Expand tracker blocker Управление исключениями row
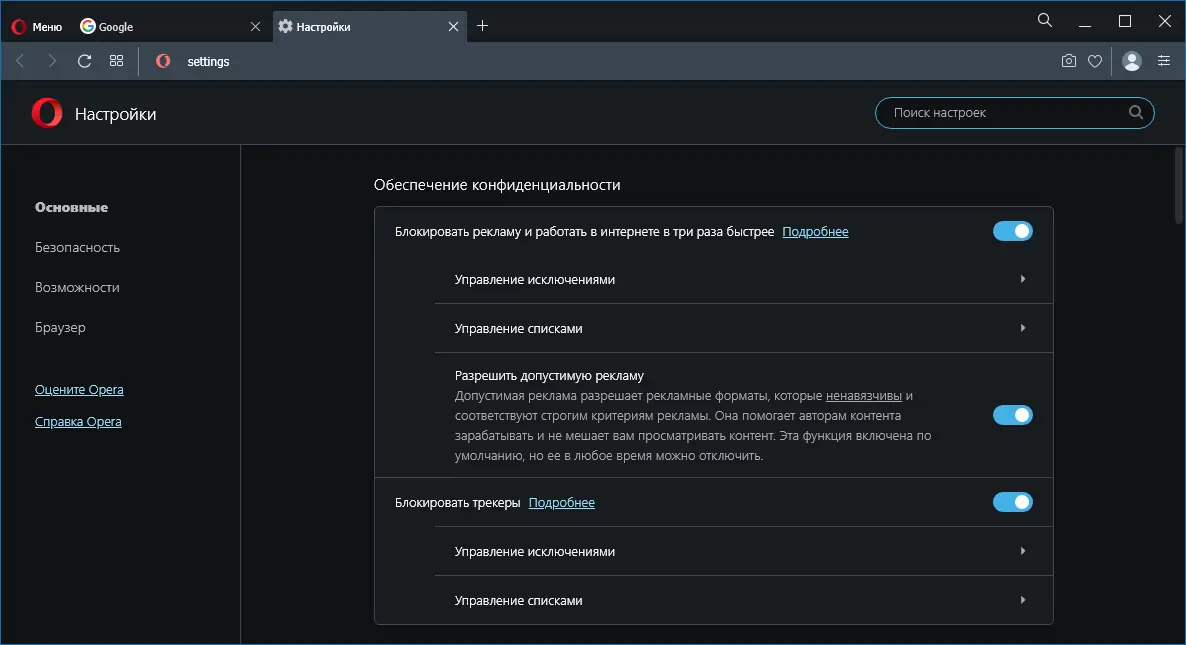Image resolution: width=1186 pixels, height=645 pixels. click(x=743, y=552)
